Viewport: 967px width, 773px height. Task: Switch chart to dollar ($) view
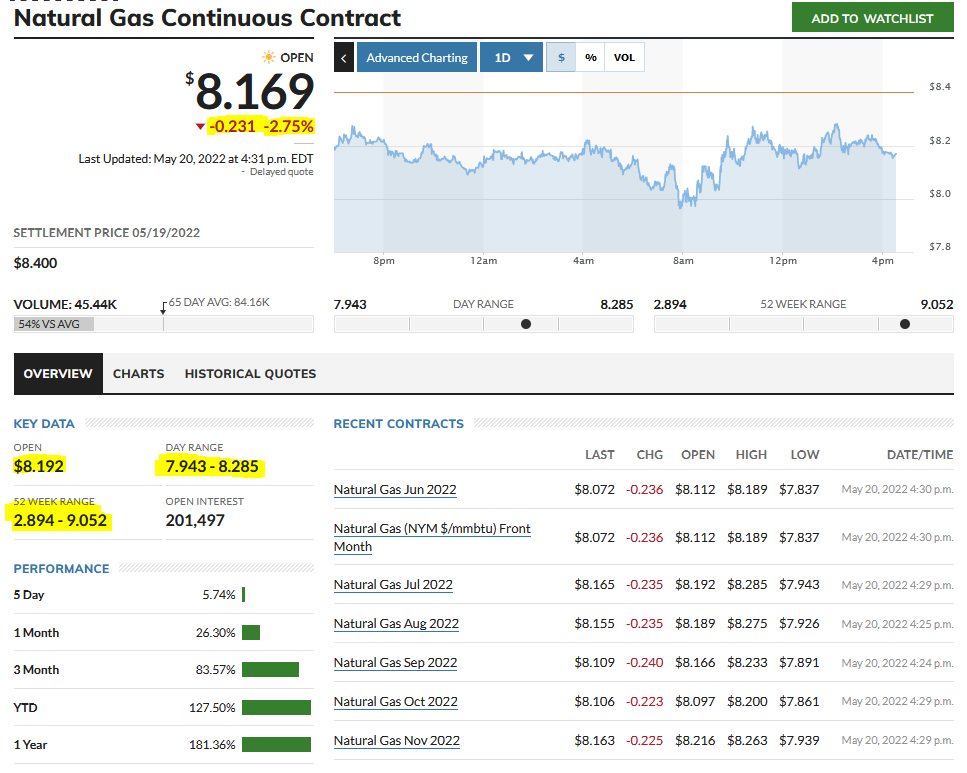561,57
